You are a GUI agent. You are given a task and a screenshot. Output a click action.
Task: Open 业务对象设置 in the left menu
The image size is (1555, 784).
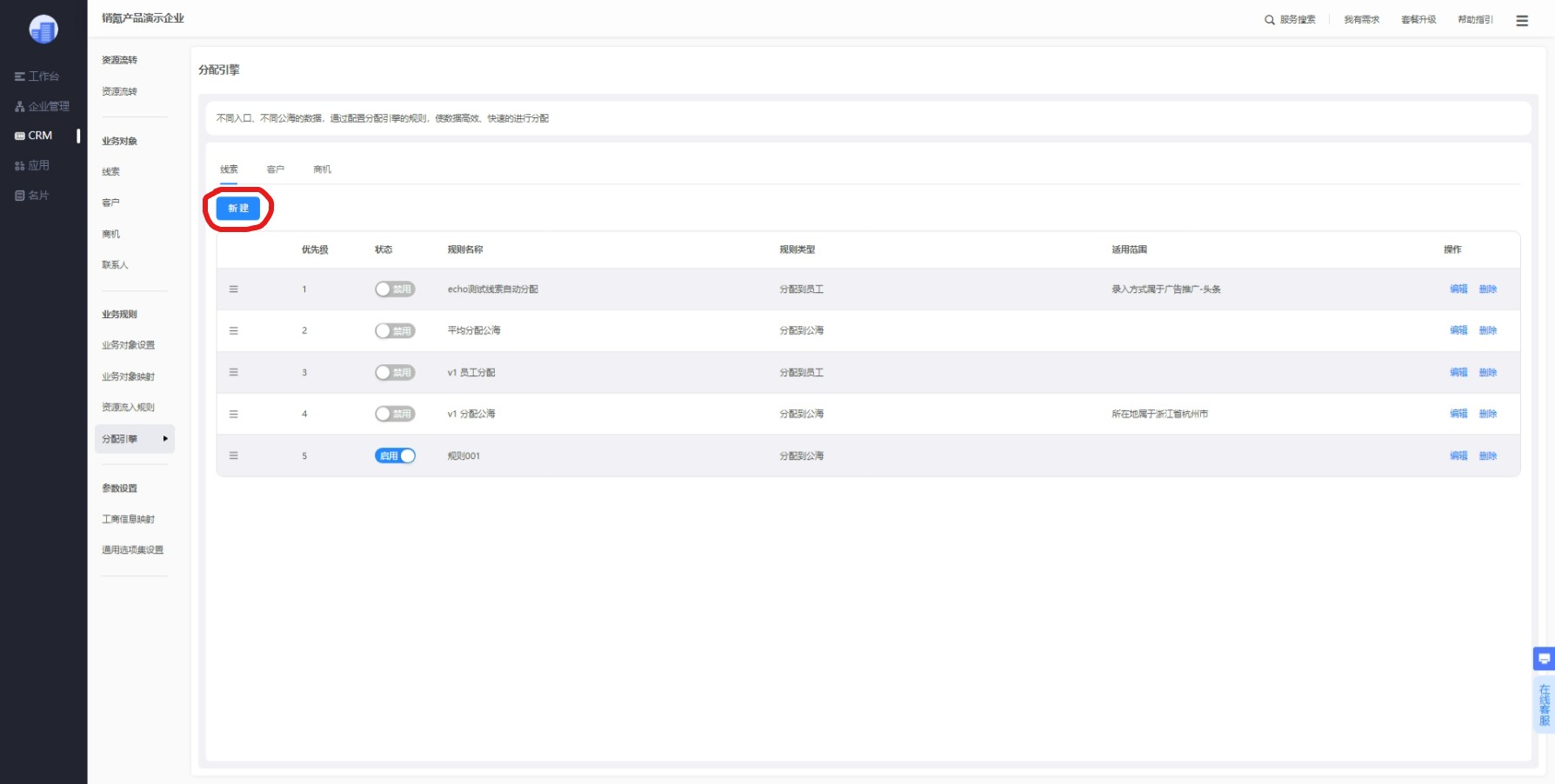[129, 345]
